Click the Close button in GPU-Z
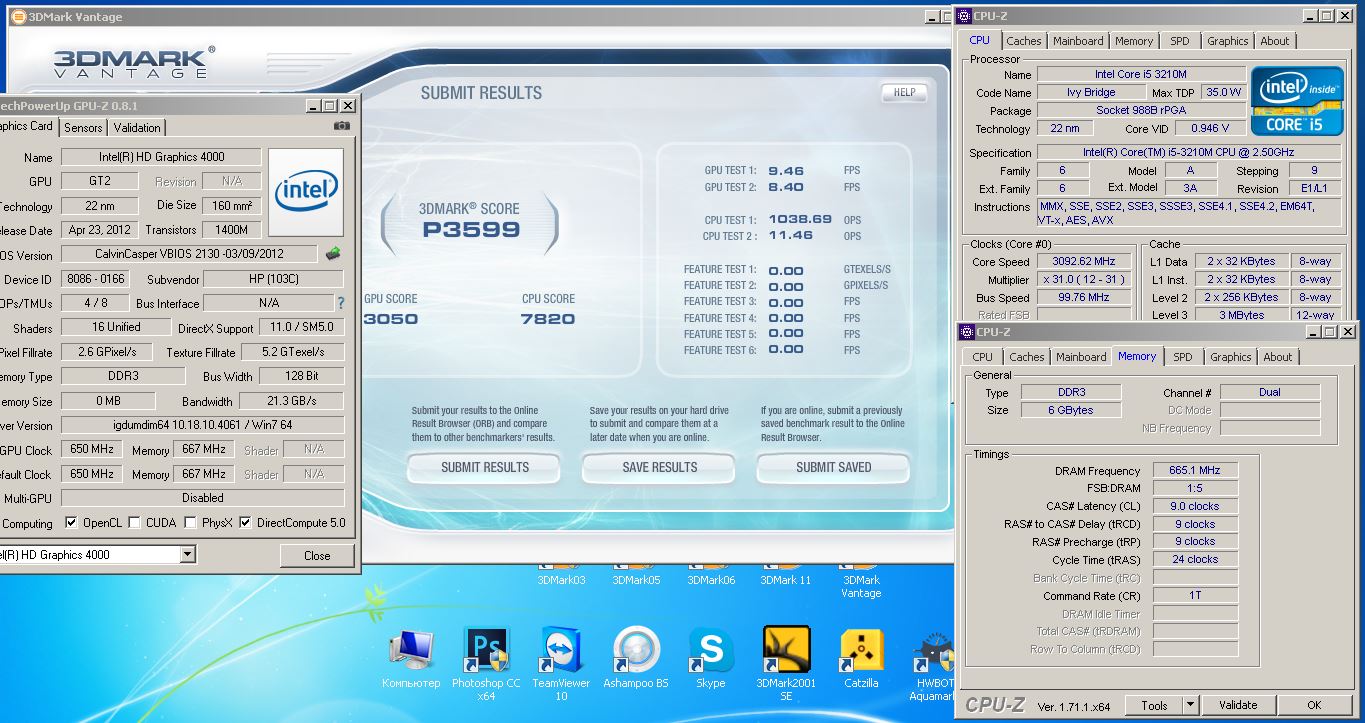 (x=317, y=555)
